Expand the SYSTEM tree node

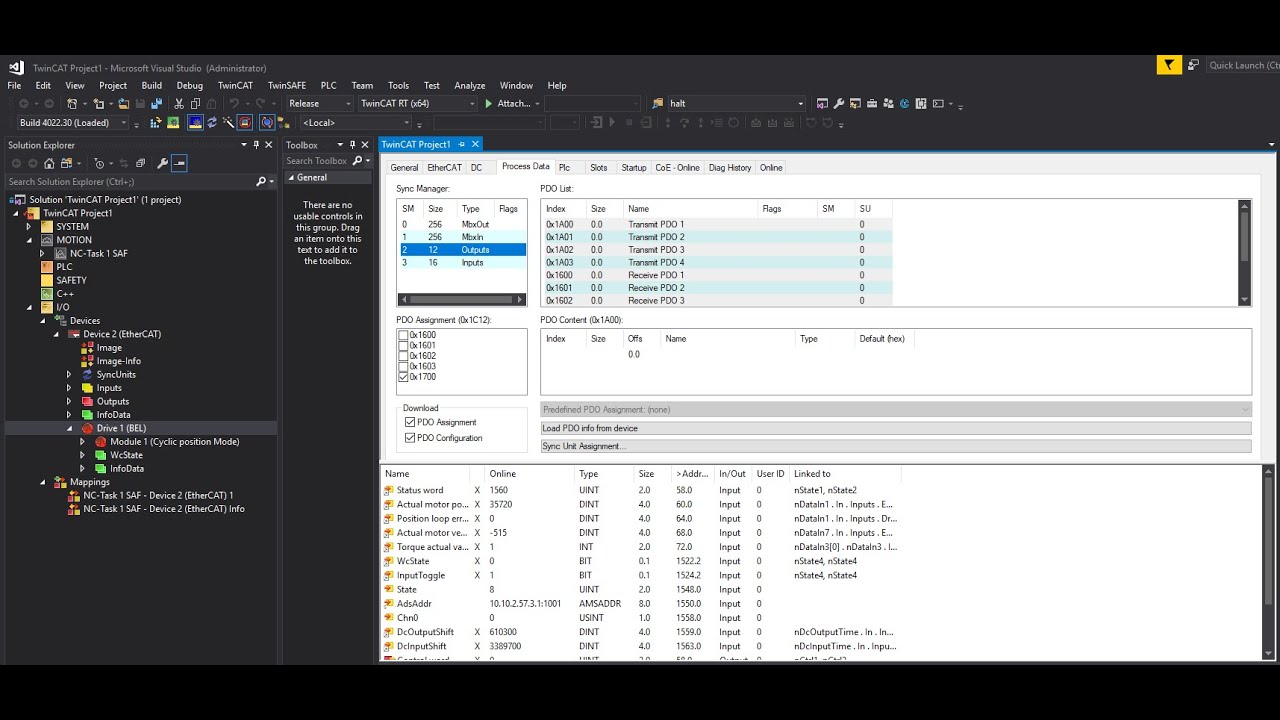(x=29, y=227)
